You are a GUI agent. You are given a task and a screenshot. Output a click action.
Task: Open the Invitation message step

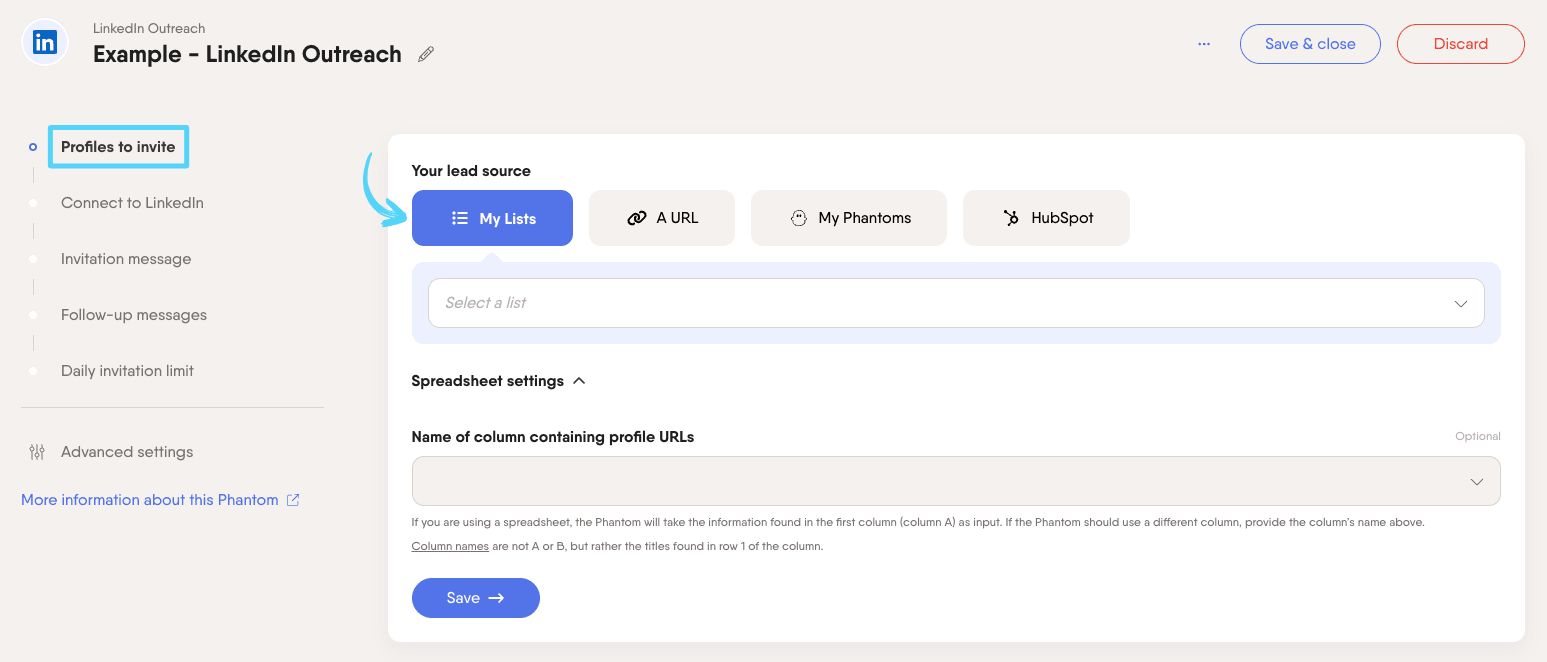click(x=126, y=259)
